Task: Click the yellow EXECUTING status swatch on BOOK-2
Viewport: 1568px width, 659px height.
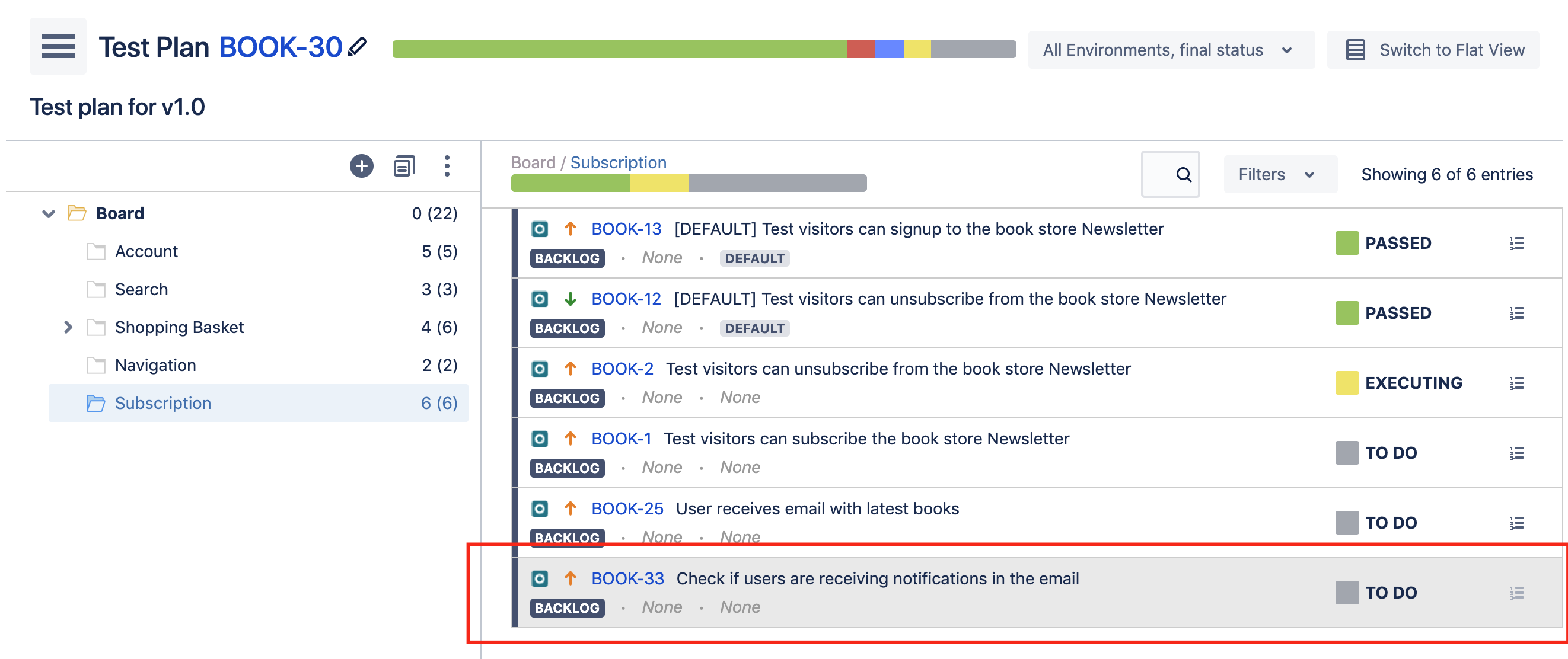Action: click(1346, 383)
